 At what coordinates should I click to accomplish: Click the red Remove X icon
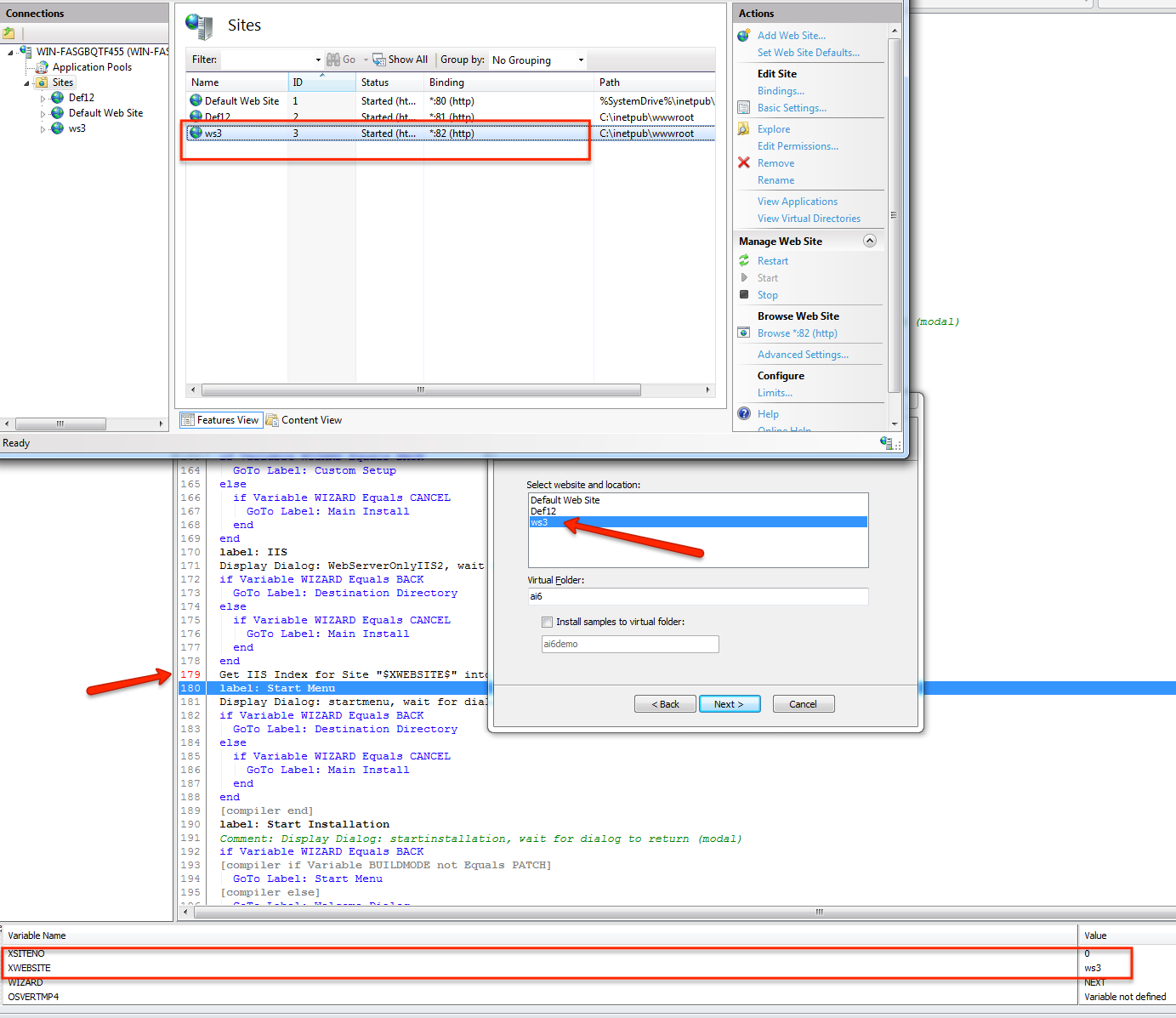(744, 162)
